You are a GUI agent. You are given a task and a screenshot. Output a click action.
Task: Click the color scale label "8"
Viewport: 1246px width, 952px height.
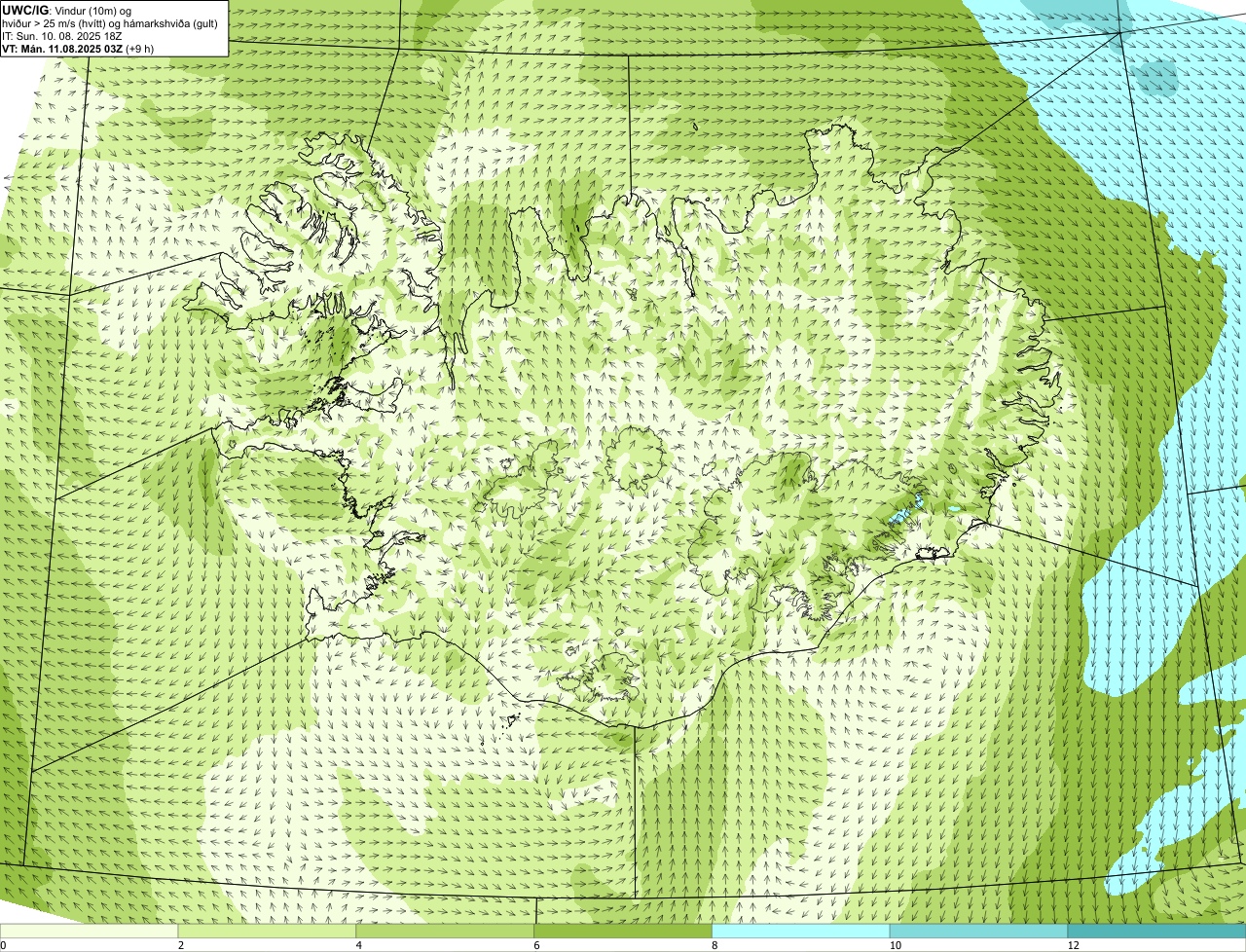(714, 945)
